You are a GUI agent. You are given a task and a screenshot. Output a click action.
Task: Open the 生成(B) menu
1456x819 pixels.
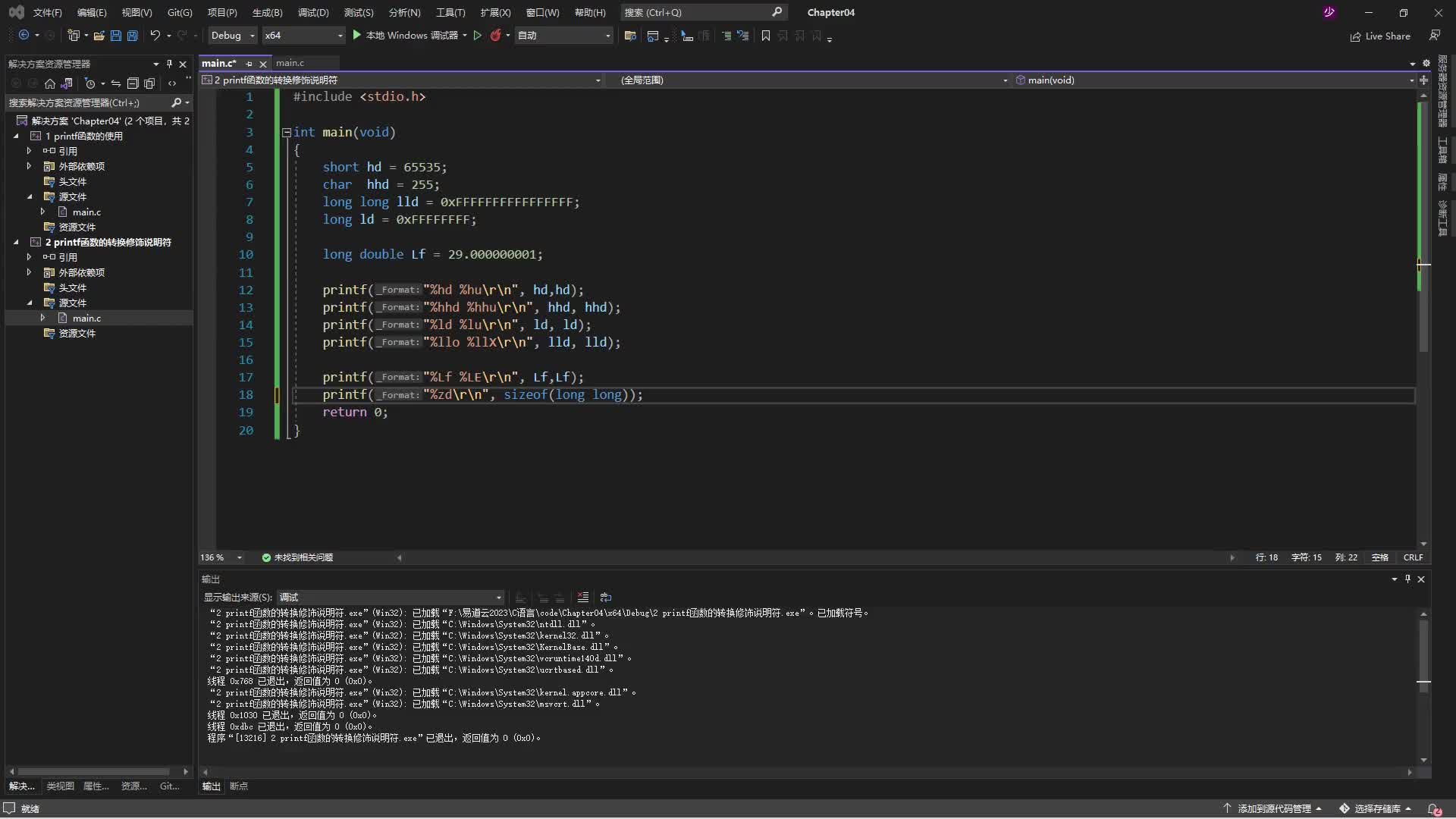pos(267,12)
